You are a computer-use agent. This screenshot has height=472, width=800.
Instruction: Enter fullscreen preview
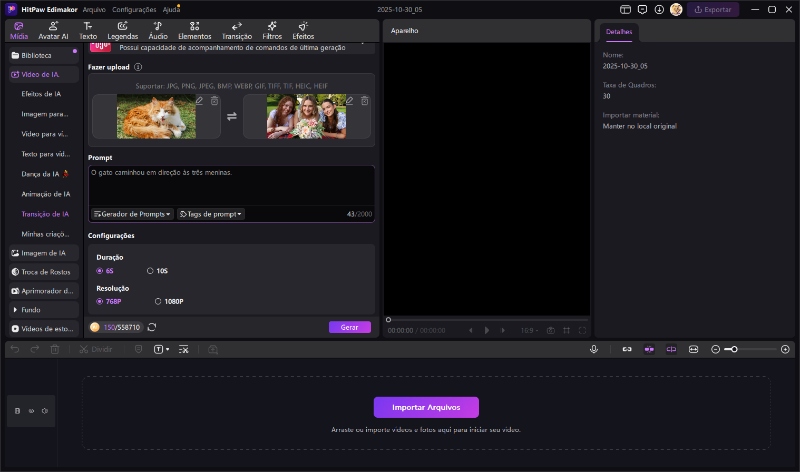(582, 331)
